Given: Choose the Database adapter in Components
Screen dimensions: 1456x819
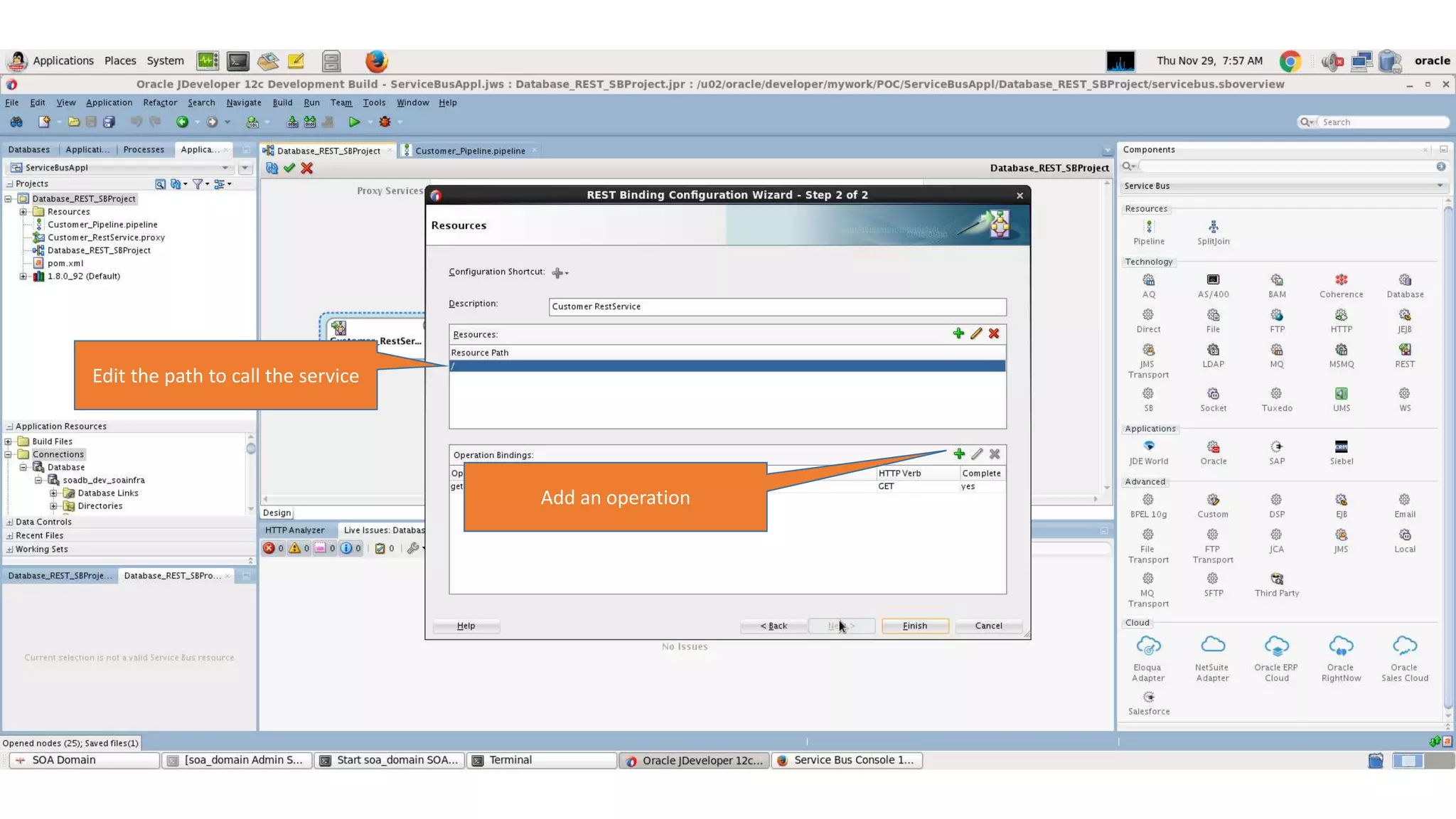Looking at the screenshot, I should coord(1405,286).
